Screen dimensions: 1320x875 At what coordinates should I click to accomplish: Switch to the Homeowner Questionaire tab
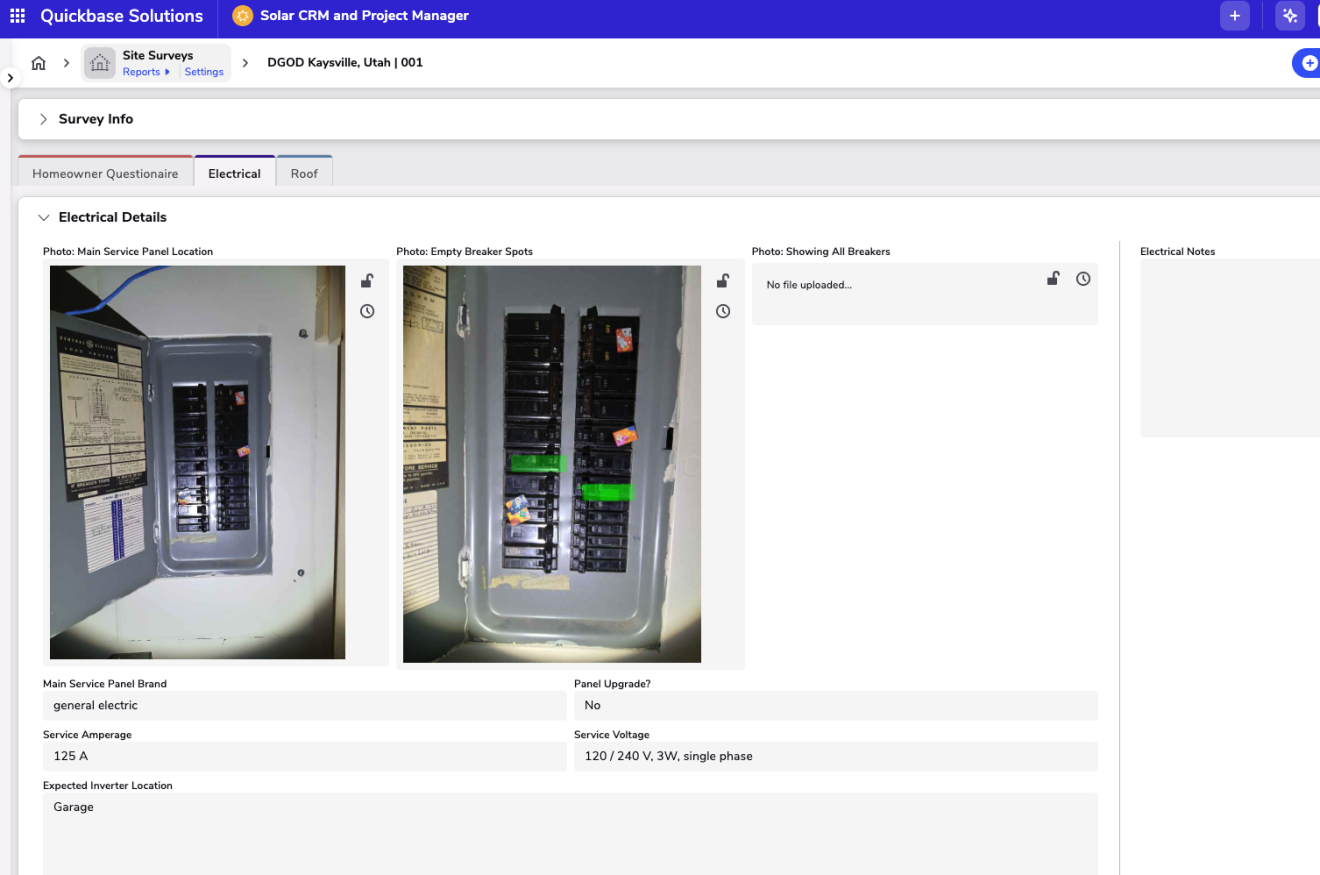click(105, 173)
